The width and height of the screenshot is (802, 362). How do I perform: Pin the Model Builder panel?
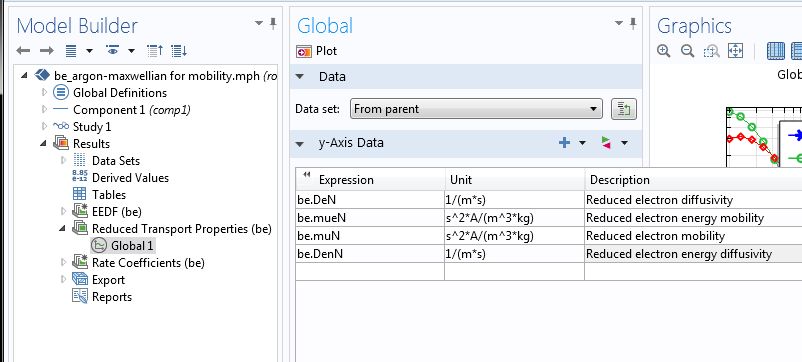[273, 24]
